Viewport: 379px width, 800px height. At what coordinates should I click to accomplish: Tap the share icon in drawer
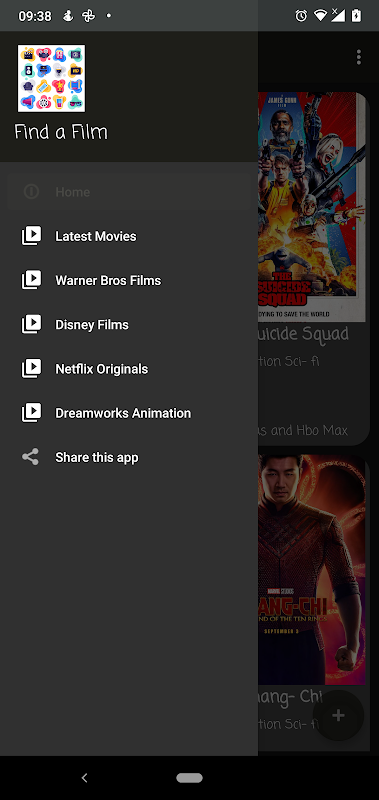point(31,457)
